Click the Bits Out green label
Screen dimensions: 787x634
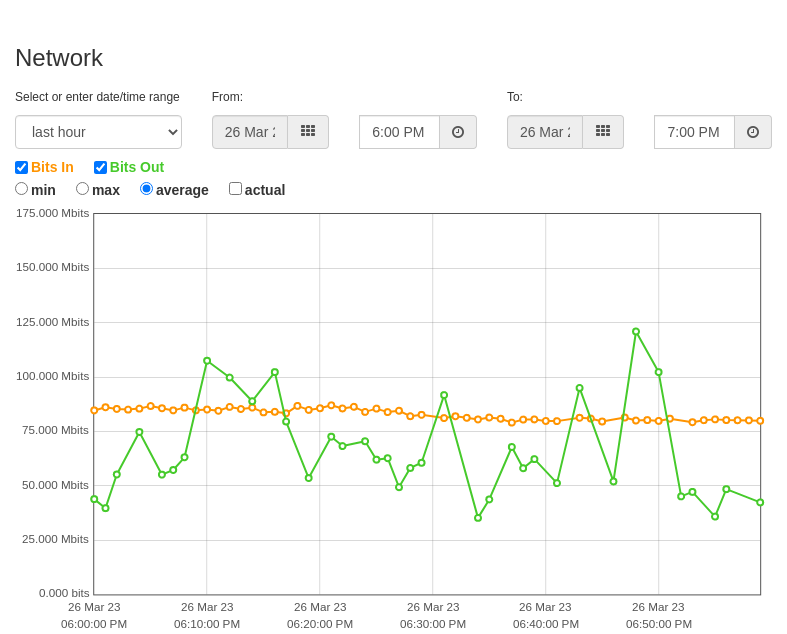click(137, 167)
